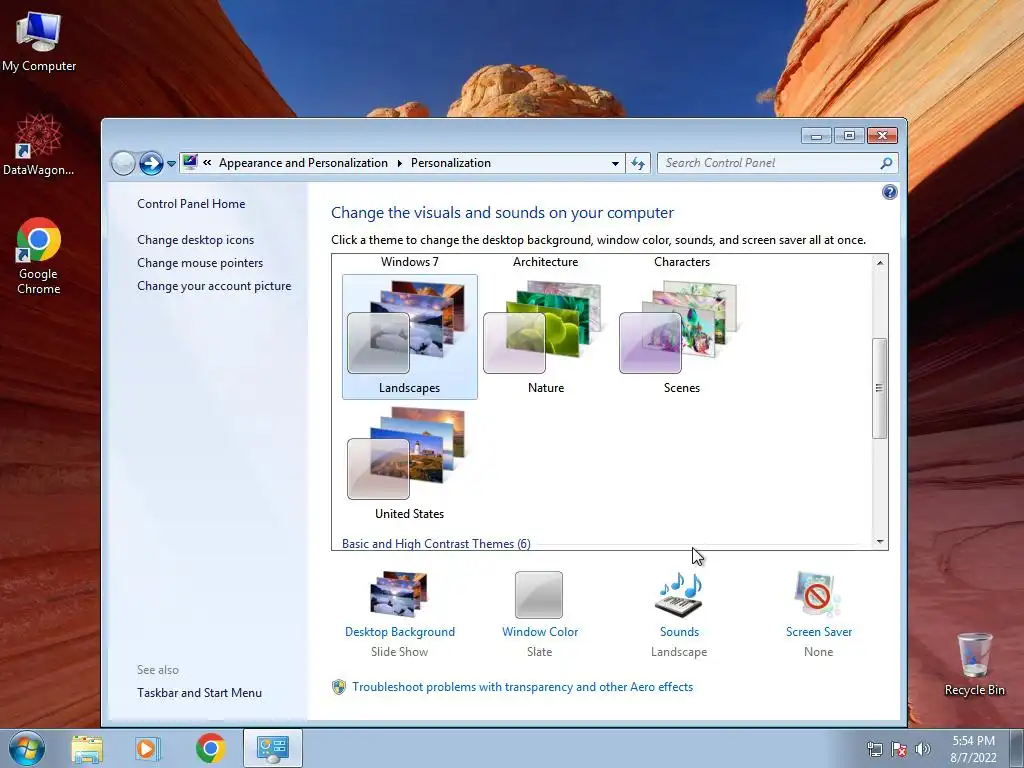The width and height of the screenshot is (1024, 768).
Task: Open the Sounds settings icon
Action: pos(679,594)
